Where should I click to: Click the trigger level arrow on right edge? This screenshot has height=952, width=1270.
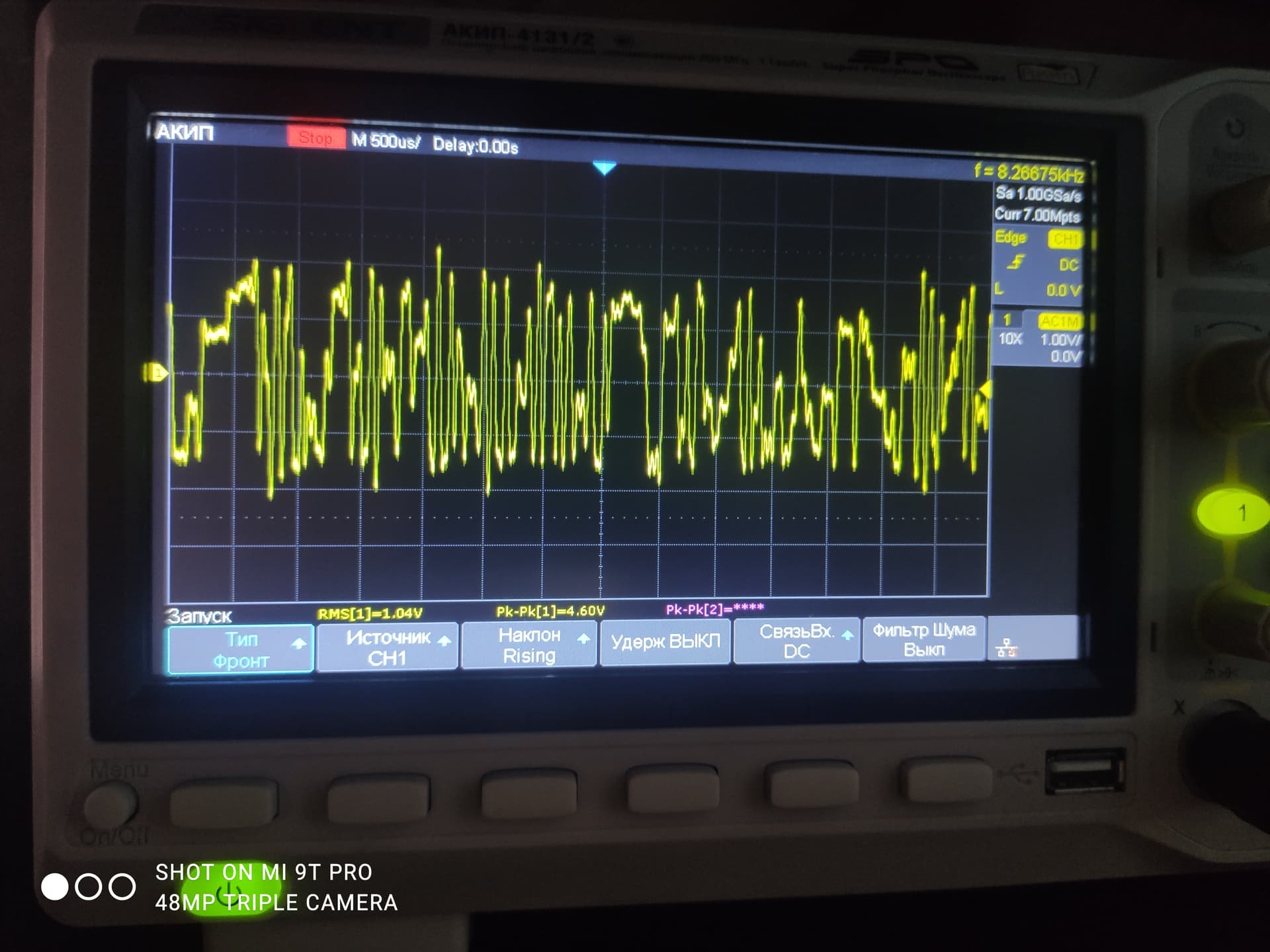[x=985, y=389]
